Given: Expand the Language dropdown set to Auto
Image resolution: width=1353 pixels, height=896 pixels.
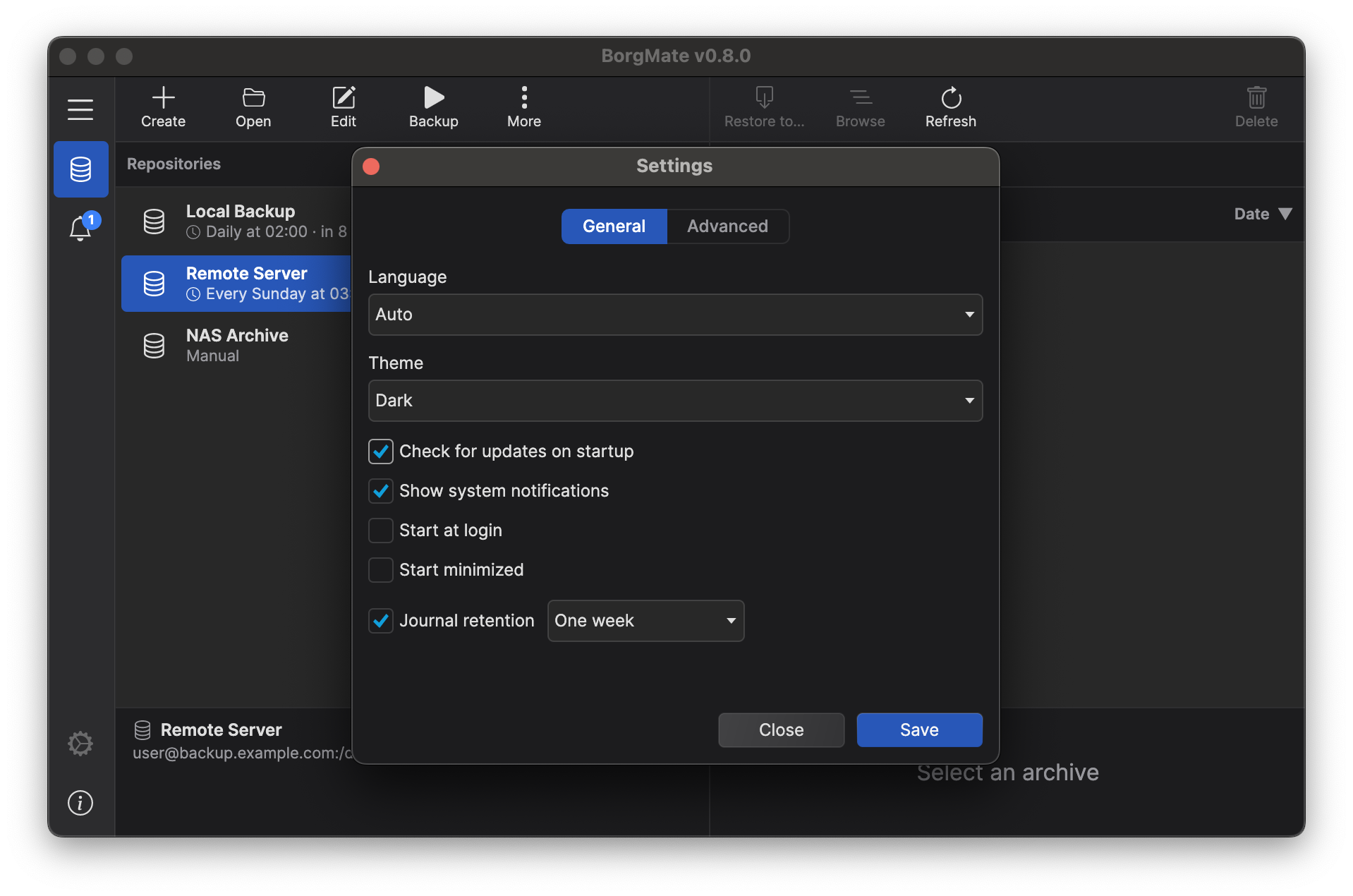Looking at the screenshot, I should 675,315.
